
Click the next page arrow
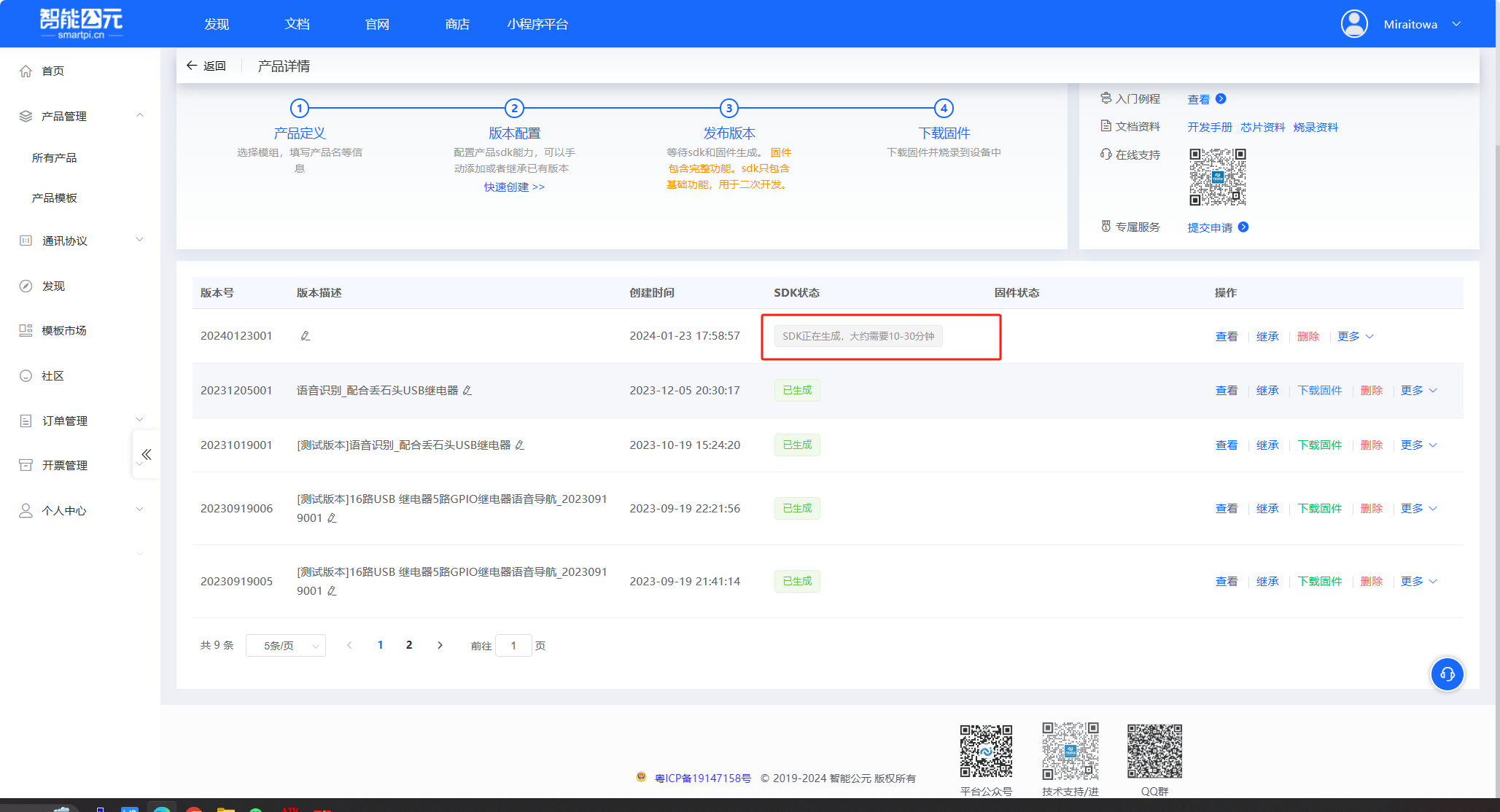coord(440,645)
